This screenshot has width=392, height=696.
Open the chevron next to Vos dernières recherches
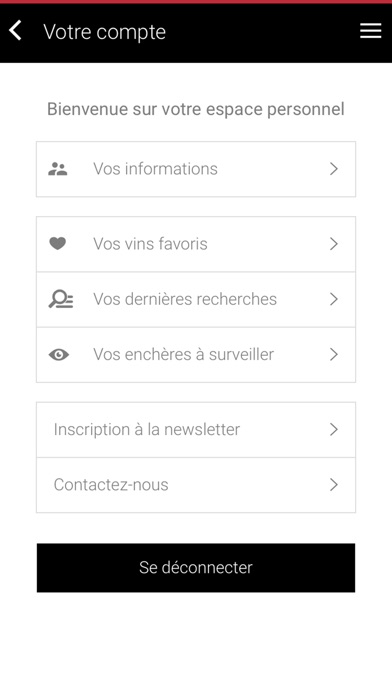[334, 299]
